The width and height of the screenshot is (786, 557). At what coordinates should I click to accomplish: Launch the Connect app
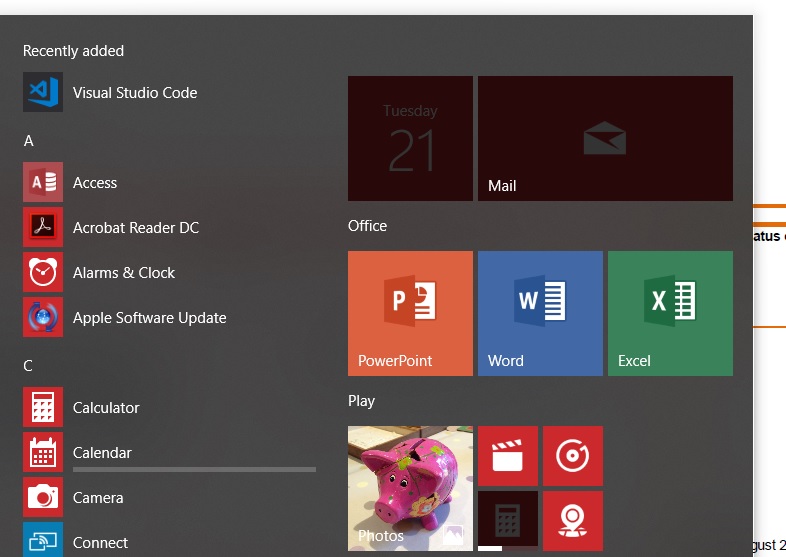(100, 542)
